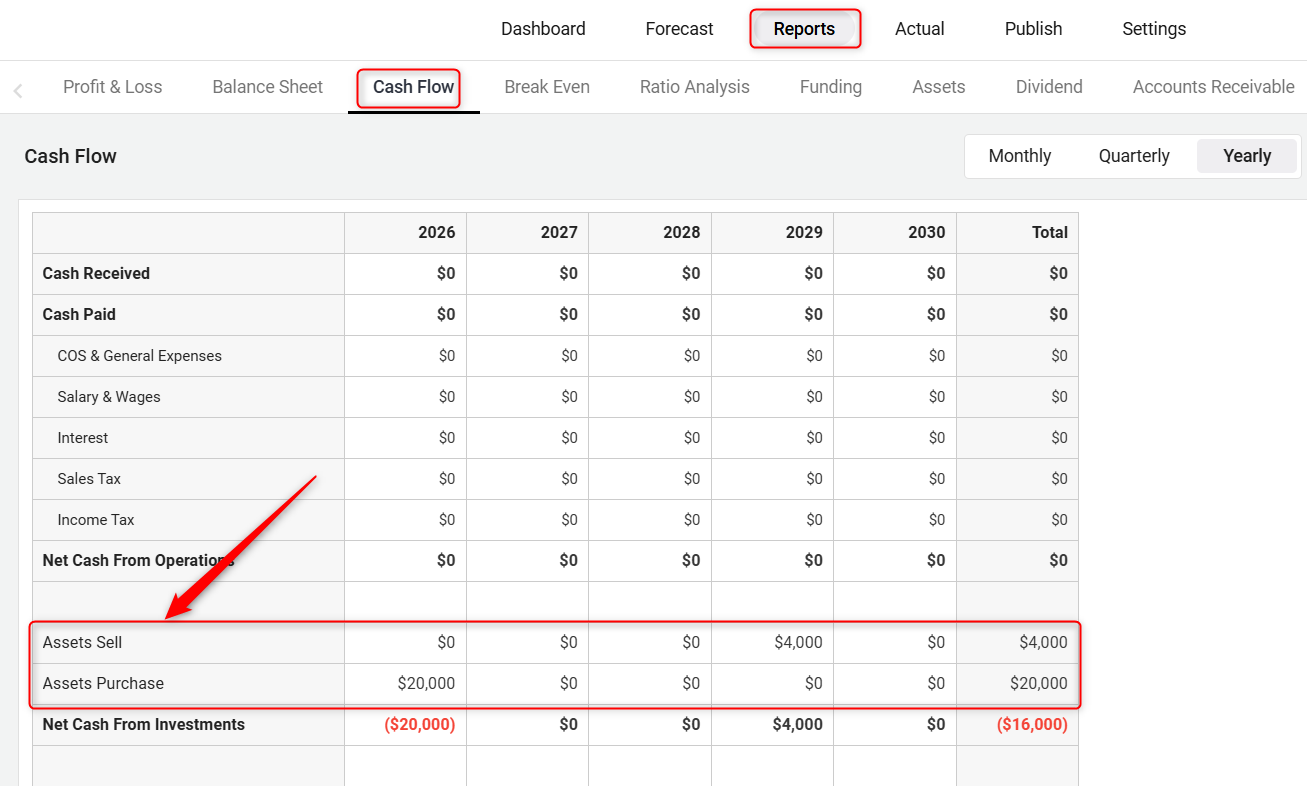Select the Salary & Wages row label
The width and height of the screenshot is (1307, 786).
coord(109,396)
